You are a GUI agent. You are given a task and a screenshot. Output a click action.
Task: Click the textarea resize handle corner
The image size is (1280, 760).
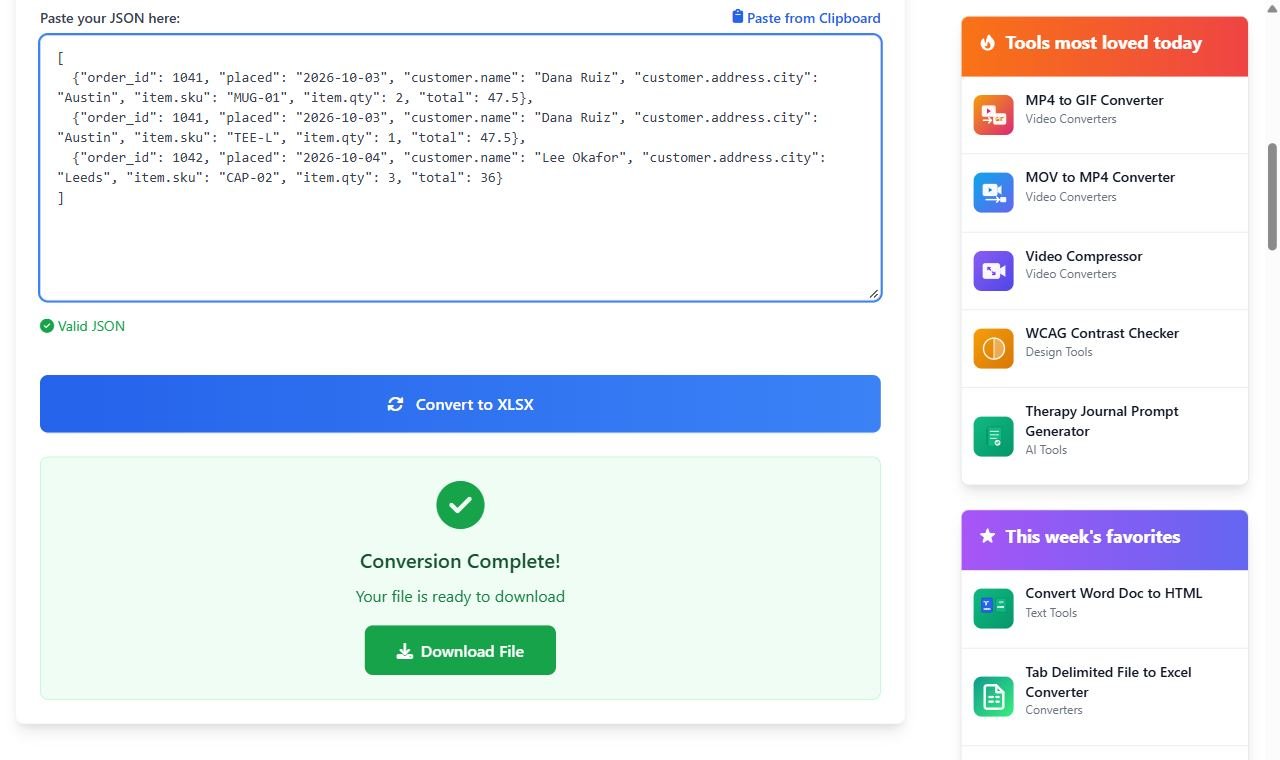point(873,293)
